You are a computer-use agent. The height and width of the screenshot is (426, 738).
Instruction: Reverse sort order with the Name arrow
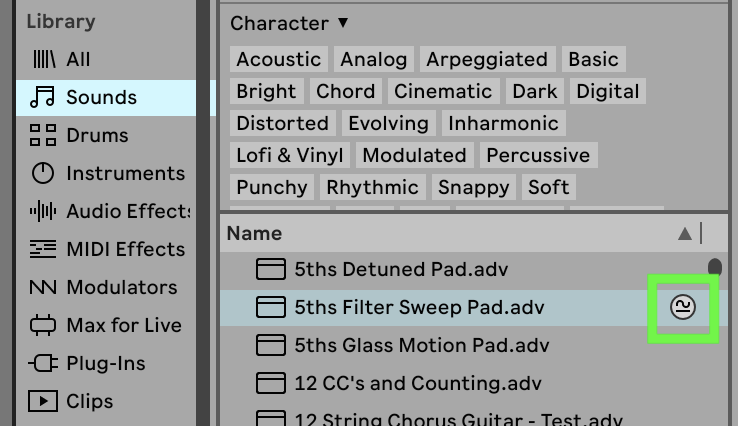(684, 234)
